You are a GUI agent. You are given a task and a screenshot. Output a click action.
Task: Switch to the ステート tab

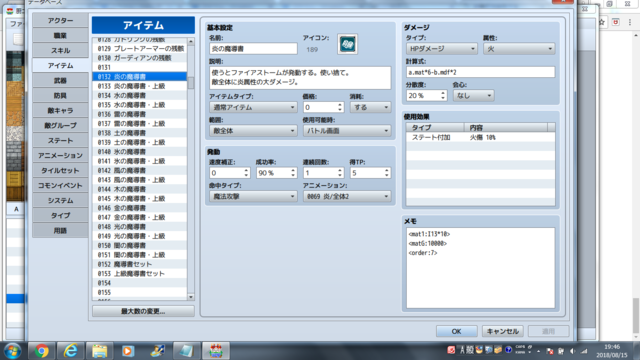click(60, 140)
